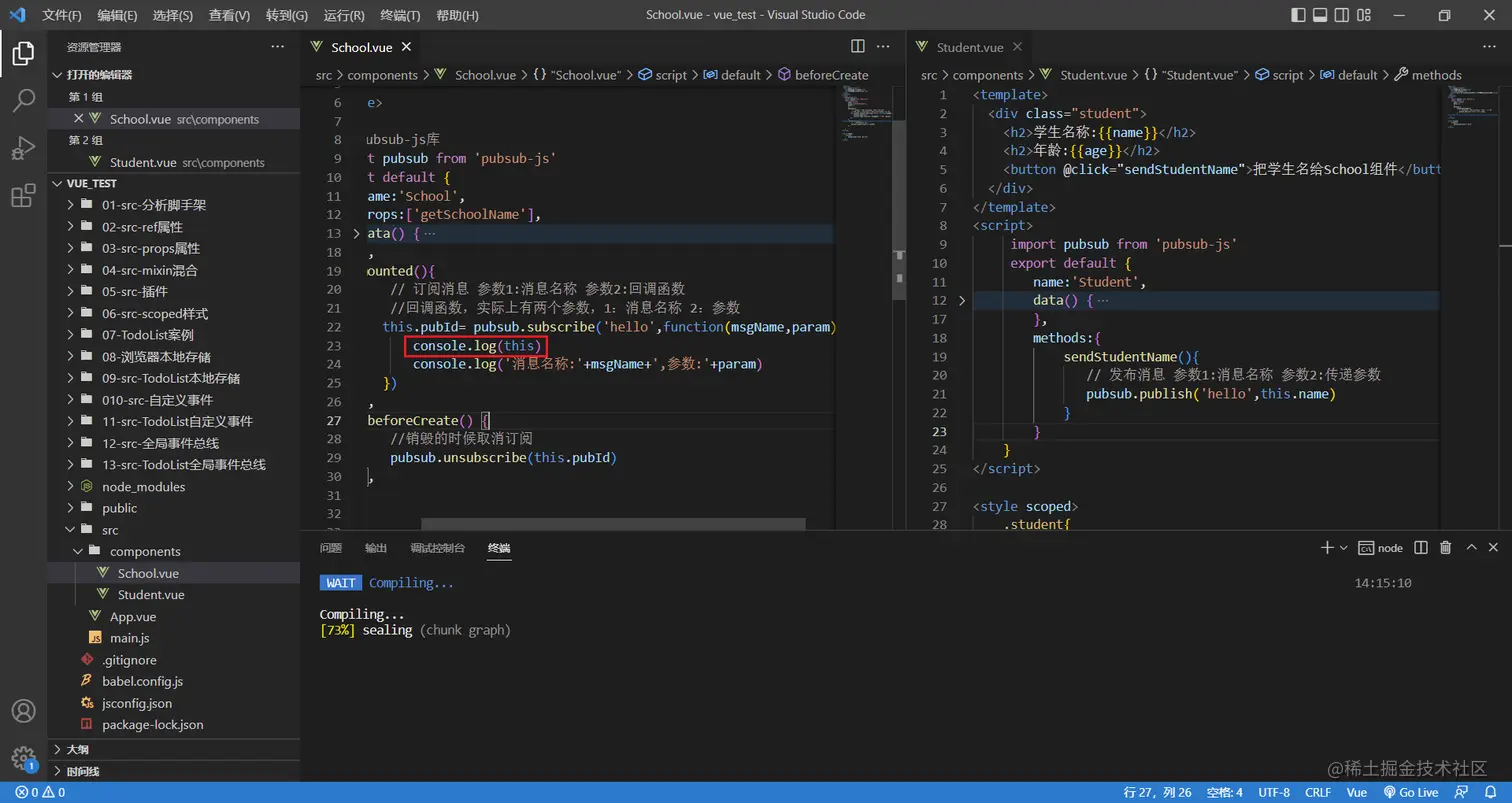Select the School.vue editor tab

(x=362, y=47)
